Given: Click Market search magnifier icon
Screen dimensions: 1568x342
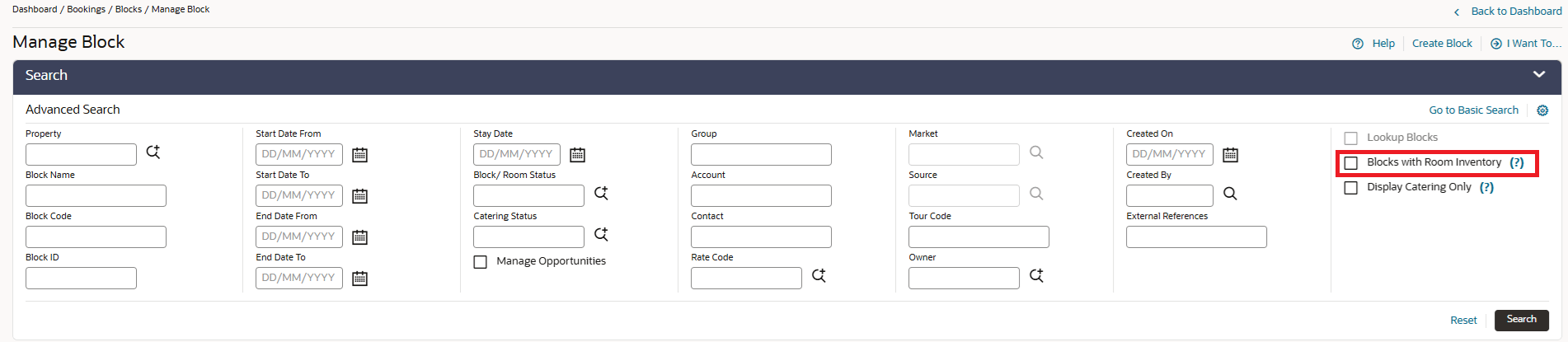Looking at the screenshot, I should pyautogui.click(x=1037, y=152).
